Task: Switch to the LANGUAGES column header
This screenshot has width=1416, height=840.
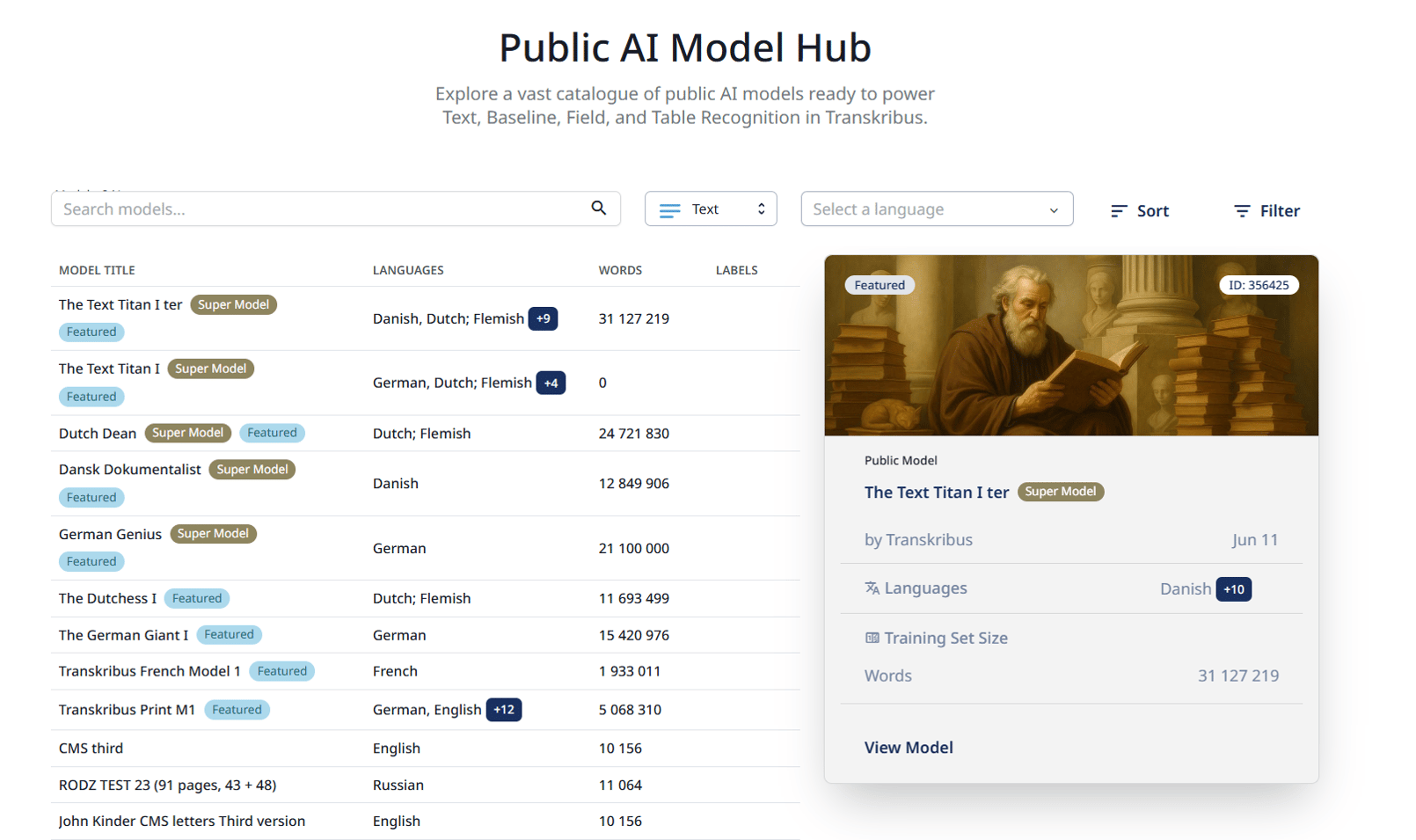Action: click(x=408, y=270)
